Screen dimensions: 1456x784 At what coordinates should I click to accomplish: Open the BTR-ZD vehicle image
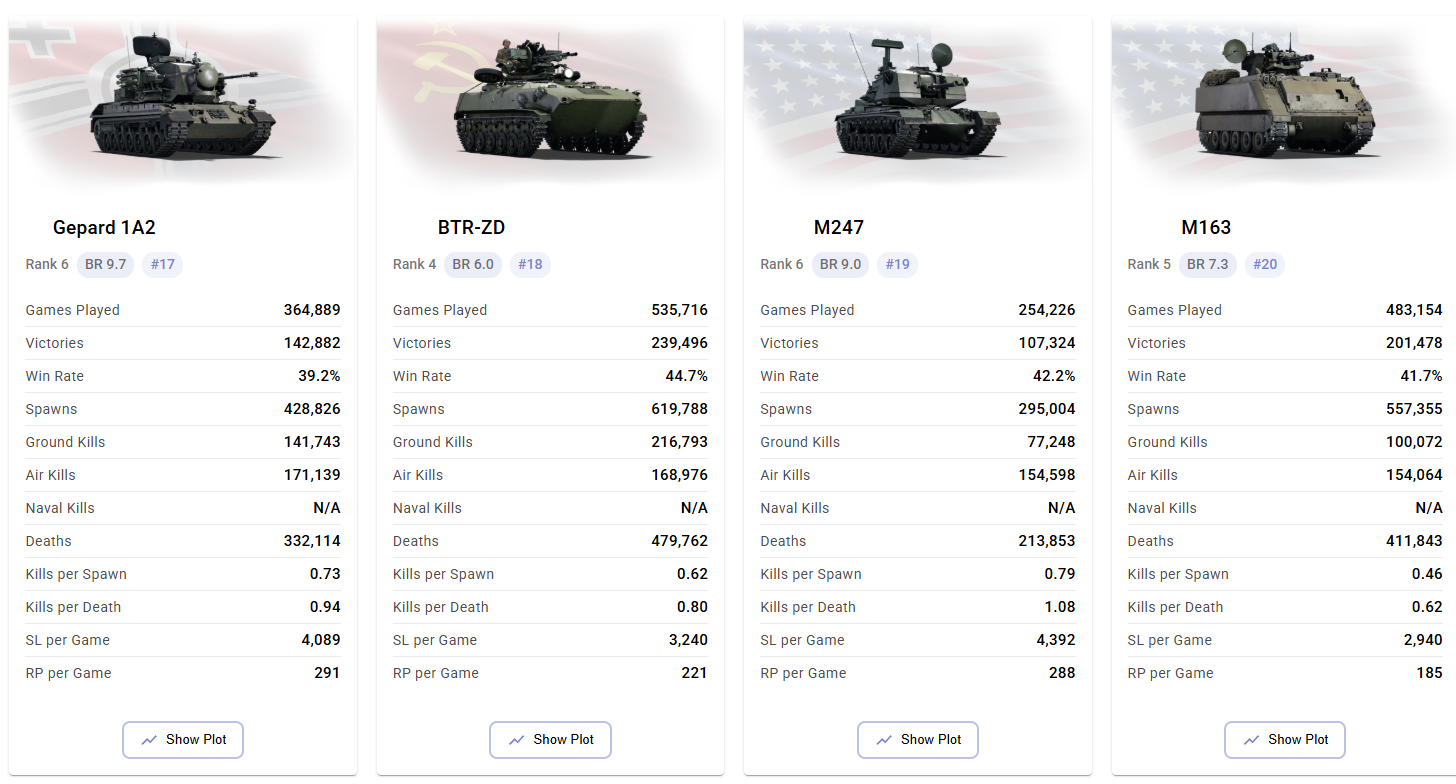550,100
